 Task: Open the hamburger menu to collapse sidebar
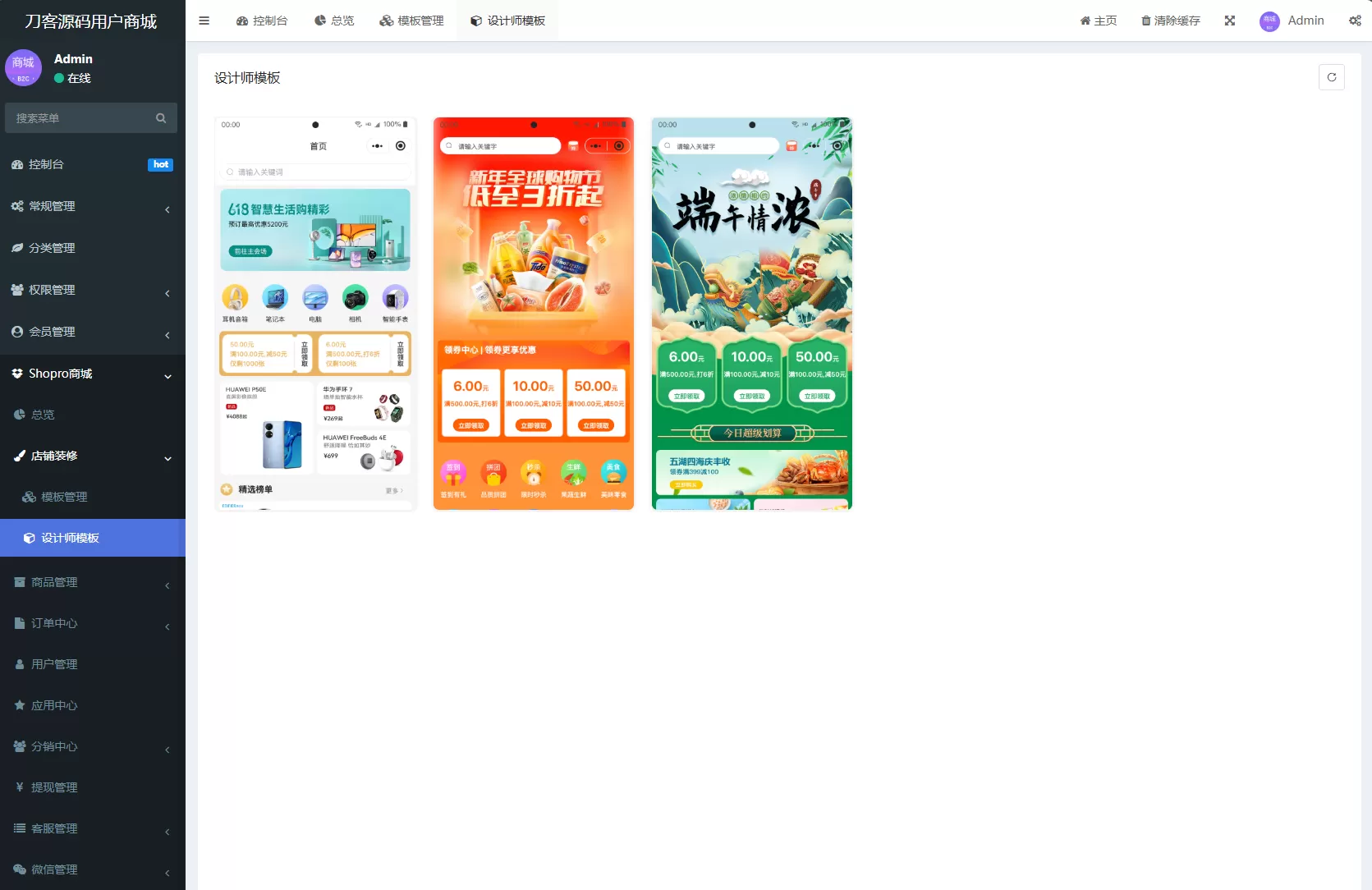pyautogui.click(x=204, y=21)
